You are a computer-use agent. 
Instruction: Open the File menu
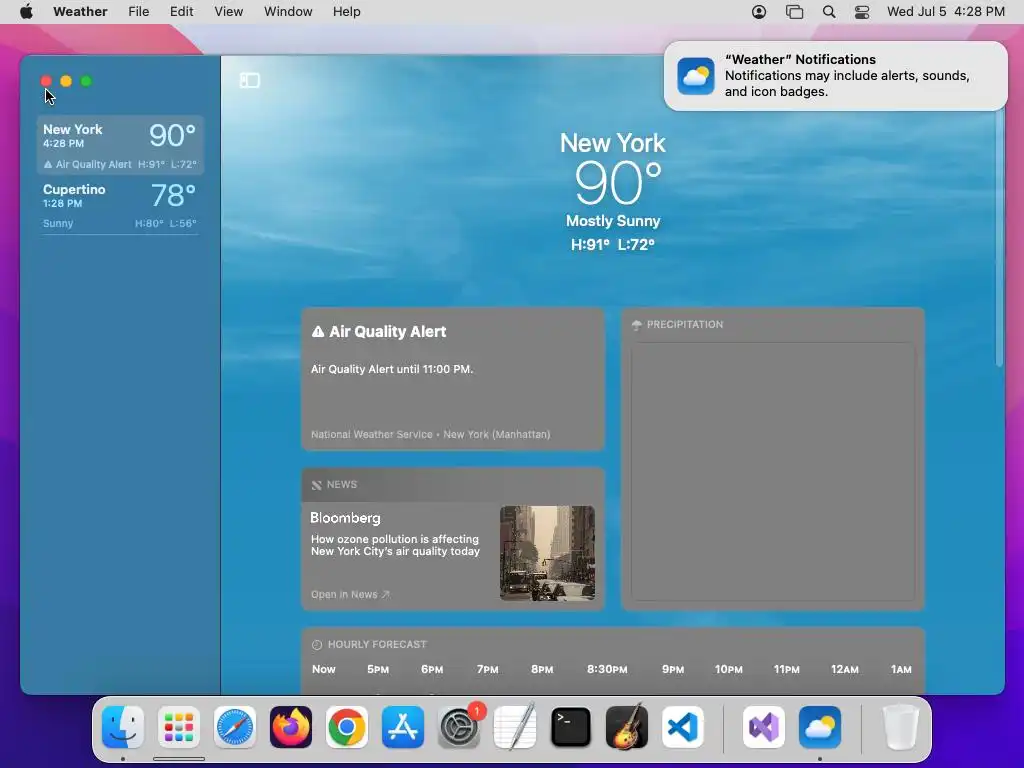click(x=138, y=12)
